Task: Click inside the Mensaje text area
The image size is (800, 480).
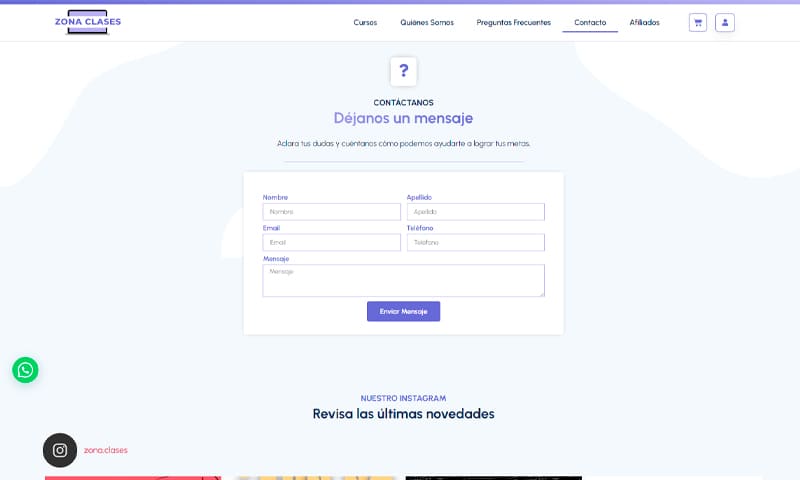Action: click(404, 281)
